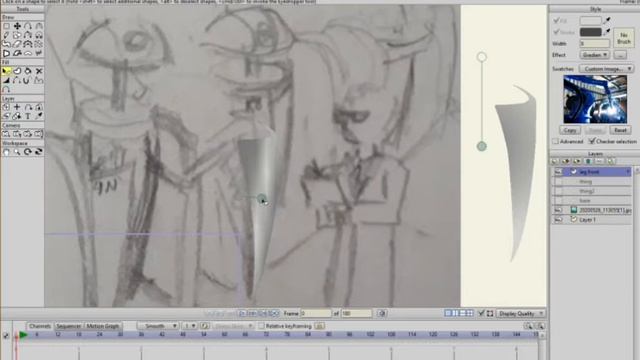640x360 pixels.
Task: Select the Select Shape tool highlighted yellow
Action: [6, 71]
